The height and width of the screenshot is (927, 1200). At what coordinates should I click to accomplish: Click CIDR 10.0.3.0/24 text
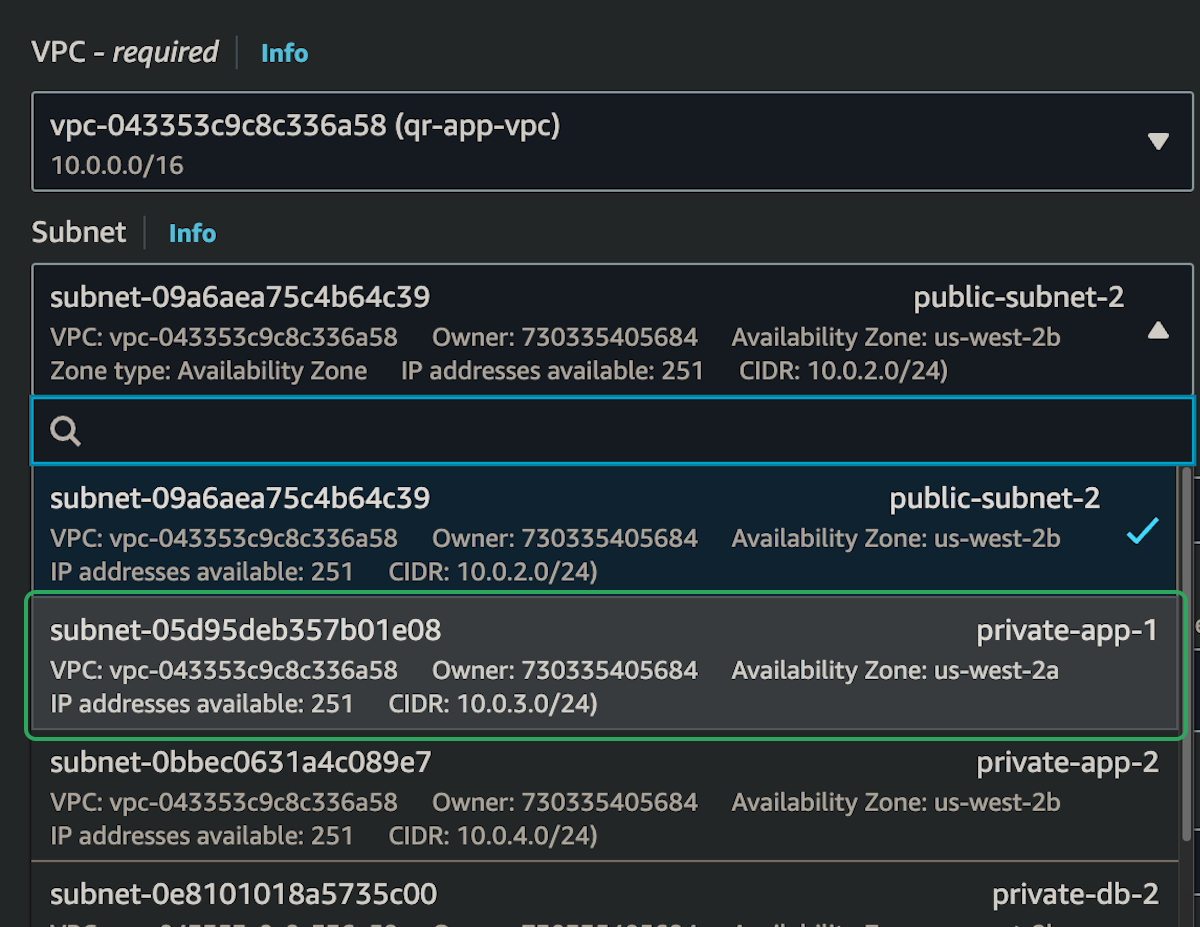(493, 704)
